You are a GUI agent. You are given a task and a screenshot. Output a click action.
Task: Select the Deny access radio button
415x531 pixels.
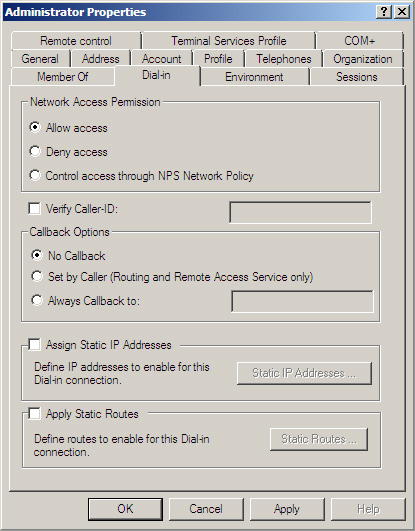coord(35,151)
